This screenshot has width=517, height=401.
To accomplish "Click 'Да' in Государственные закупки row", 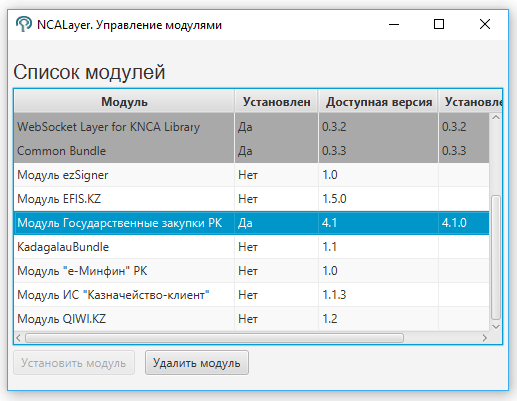I will click(x=245, y=223).
